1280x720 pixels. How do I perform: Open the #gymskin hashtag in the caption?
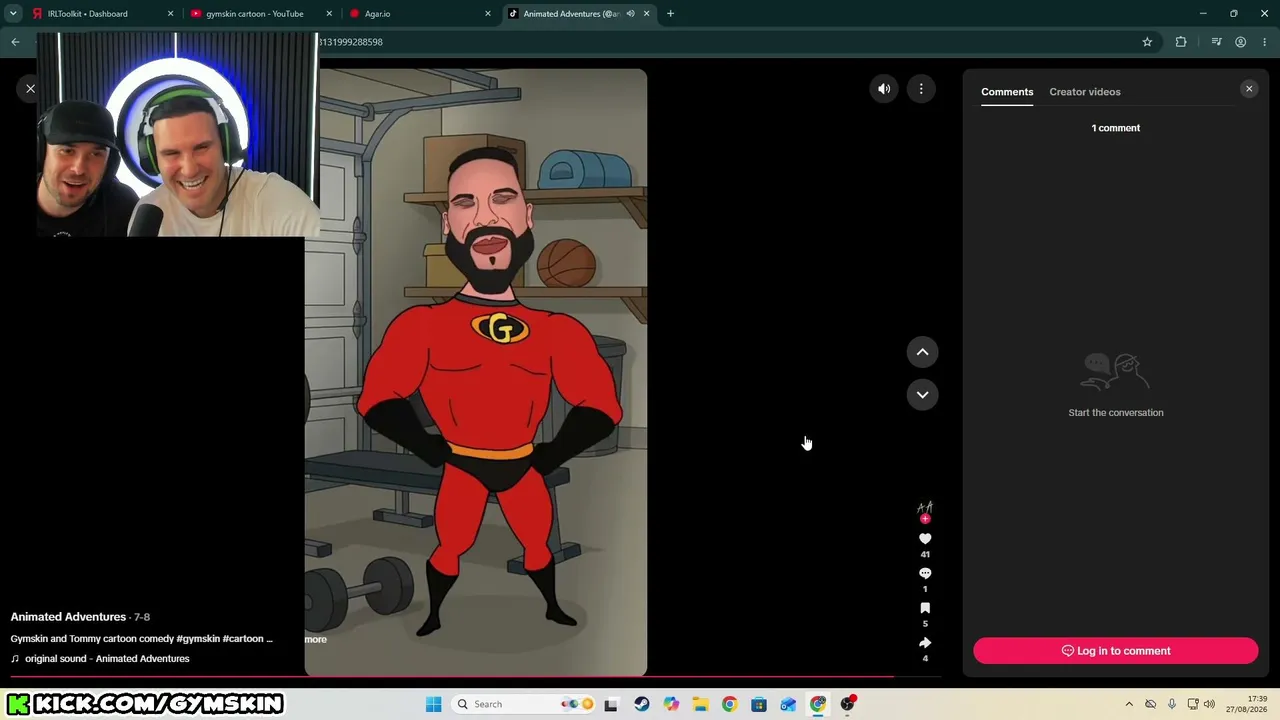199,639
